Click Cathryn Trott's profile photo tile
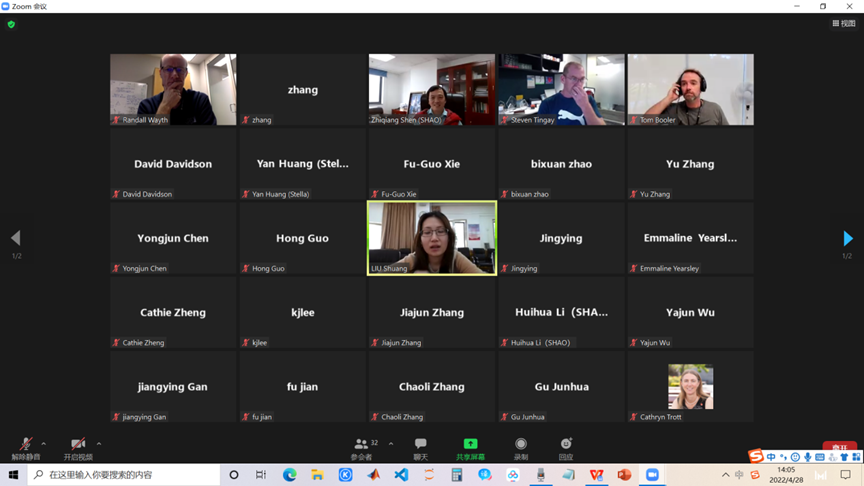Viewport: 864px width, 486px height. coord(690,387)
